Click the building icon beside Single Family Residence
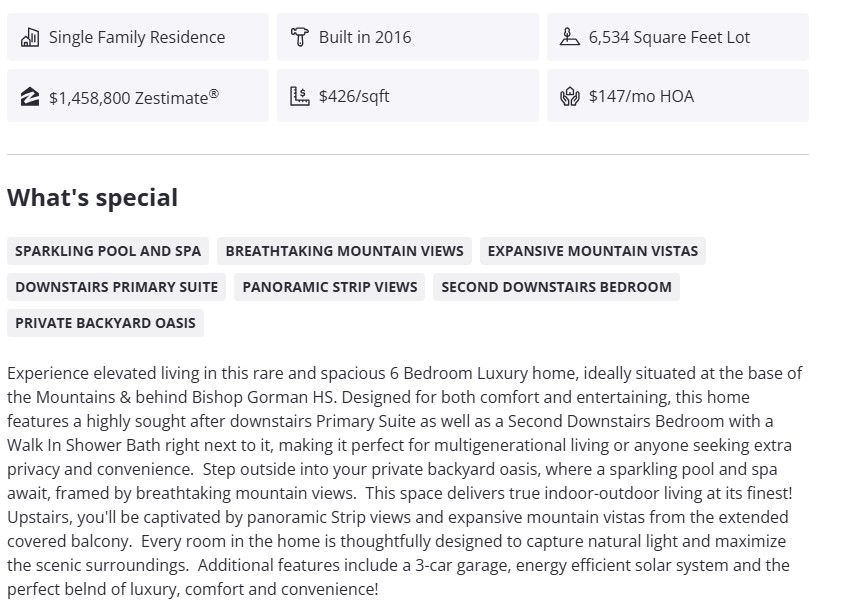The width and height of the screenshot is (841, 607). (30, 38)
